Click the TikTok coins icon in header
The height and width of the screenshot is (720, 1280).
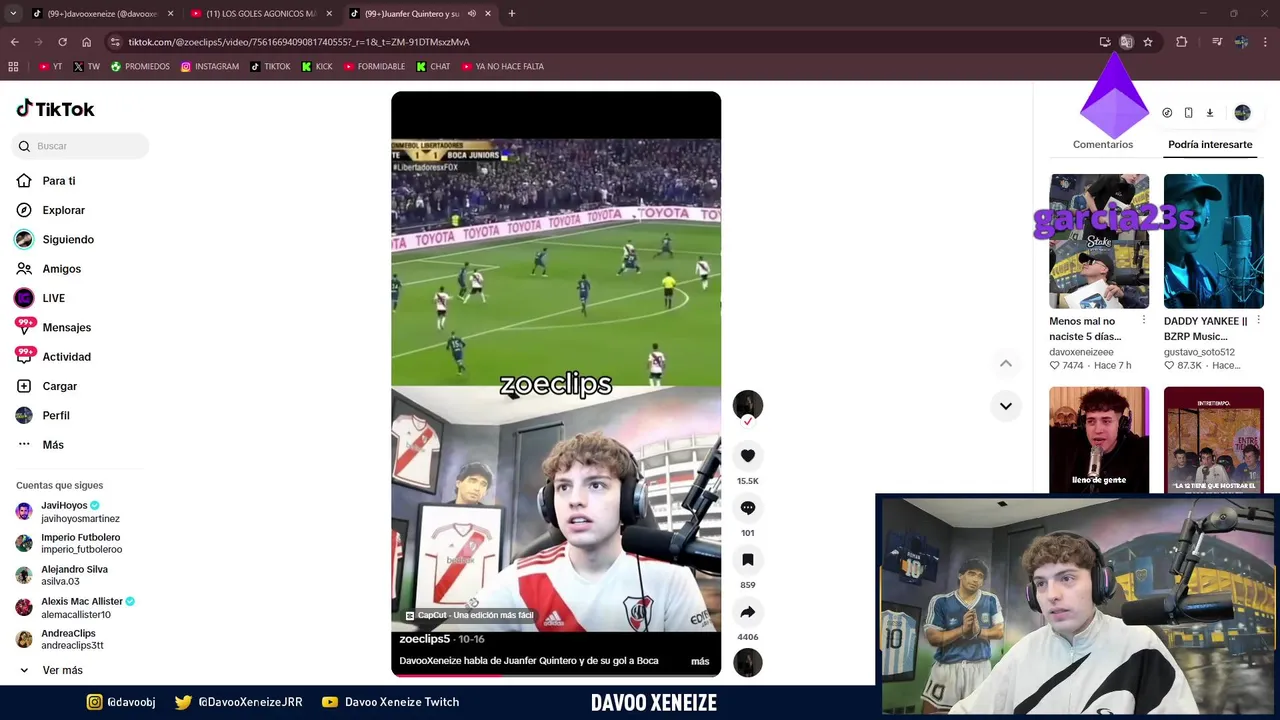1167,113
